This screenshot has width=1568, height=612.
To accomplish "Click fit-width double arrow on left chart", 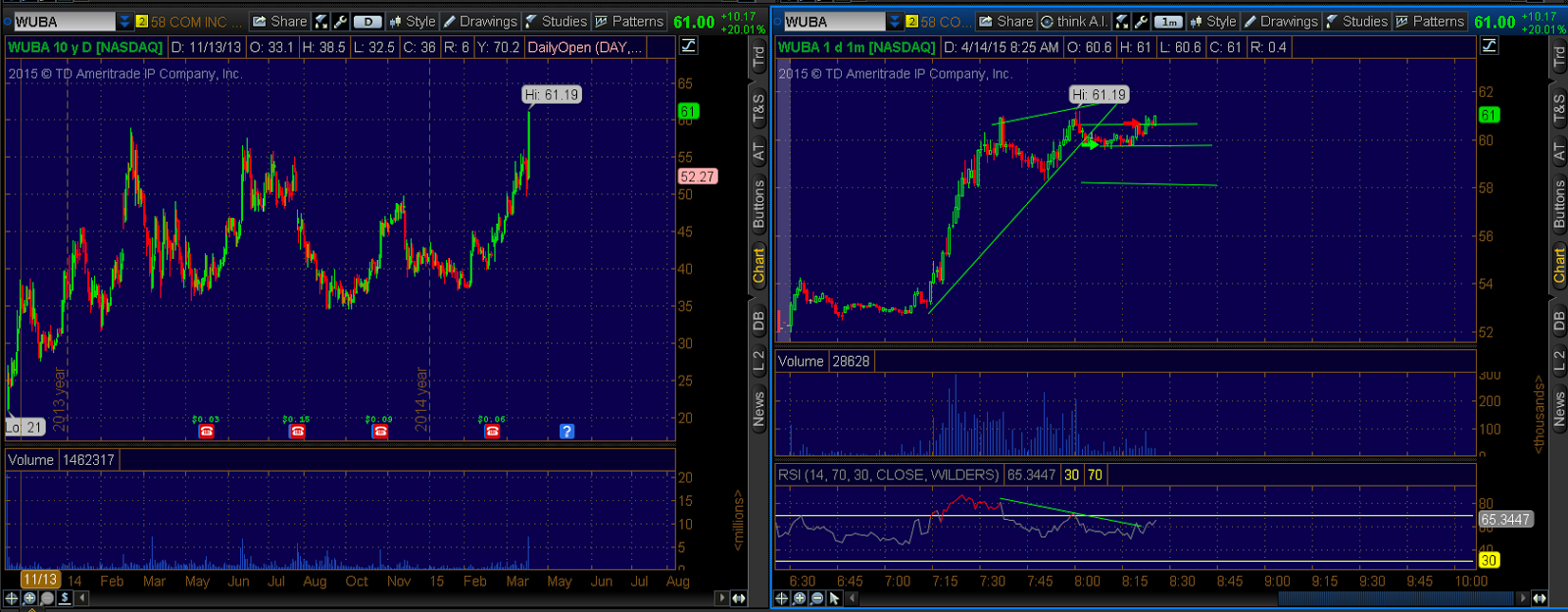I will [x=739, y=597].
